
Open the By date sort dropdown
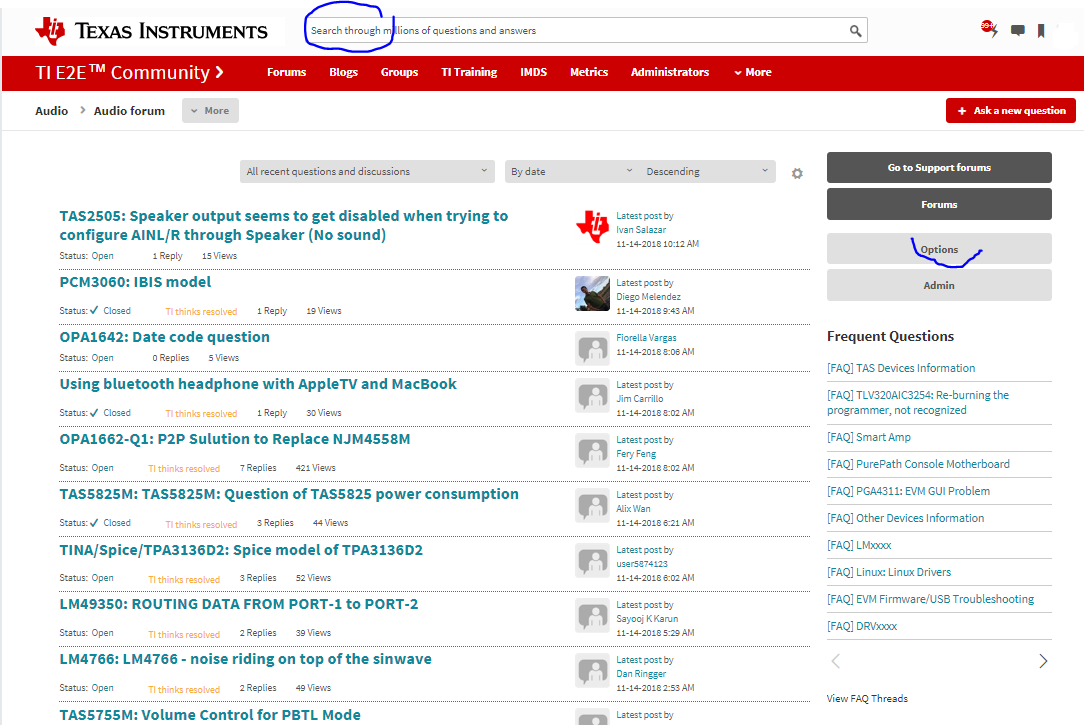(x=572, y=171)
